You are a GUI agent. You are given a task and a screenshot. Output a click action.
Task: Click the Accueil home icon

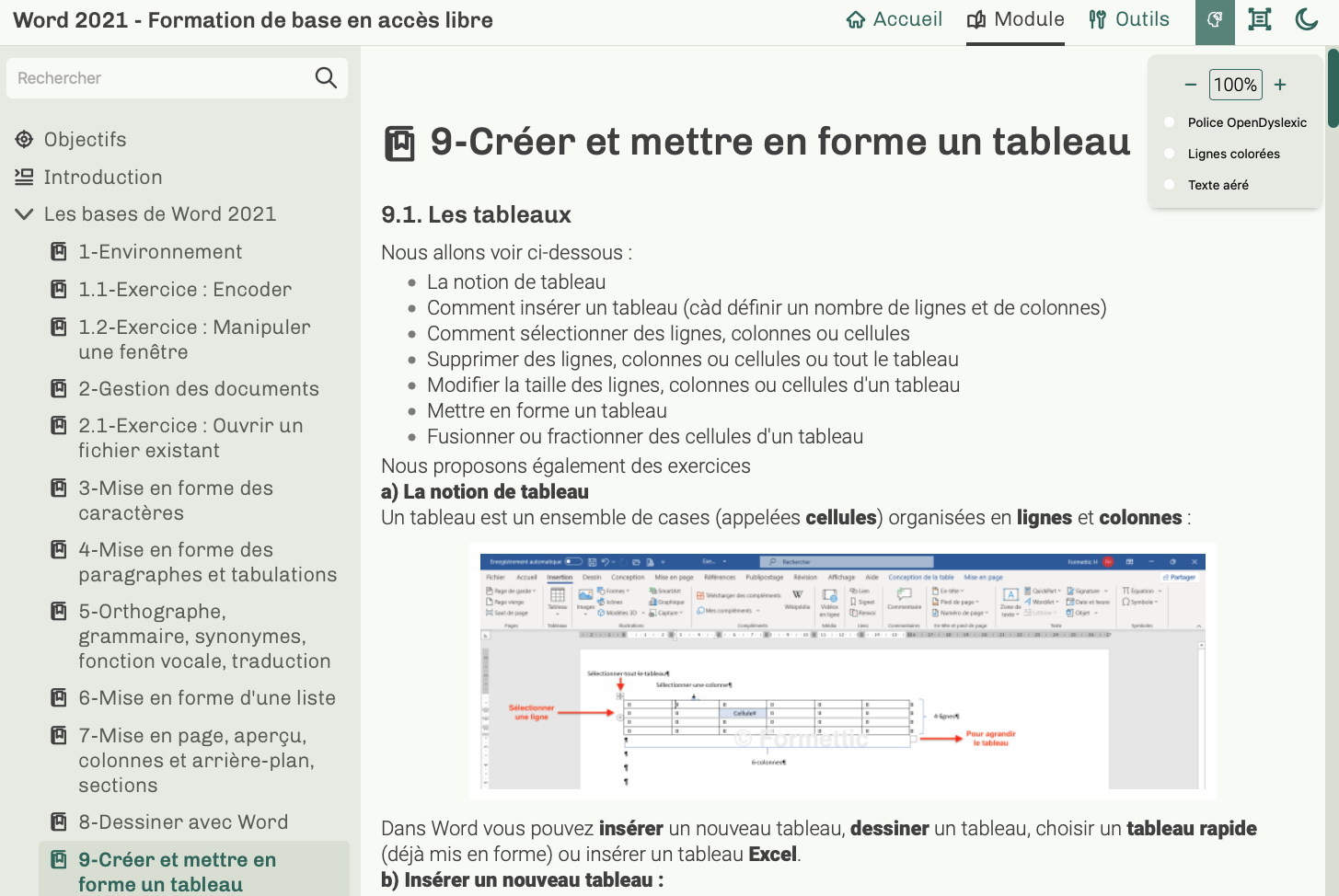coord(856,20)
